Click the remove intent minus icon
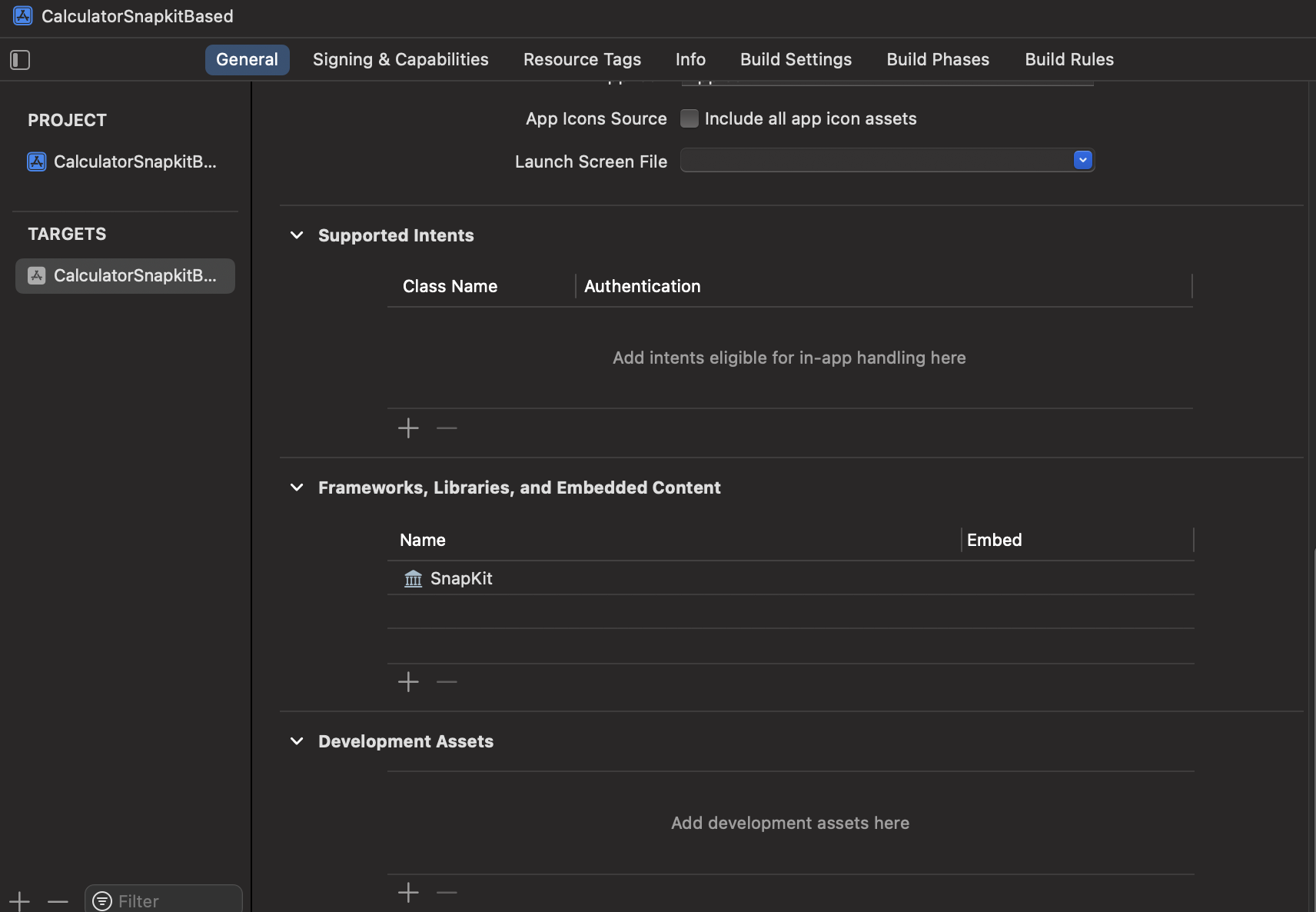 447,428
